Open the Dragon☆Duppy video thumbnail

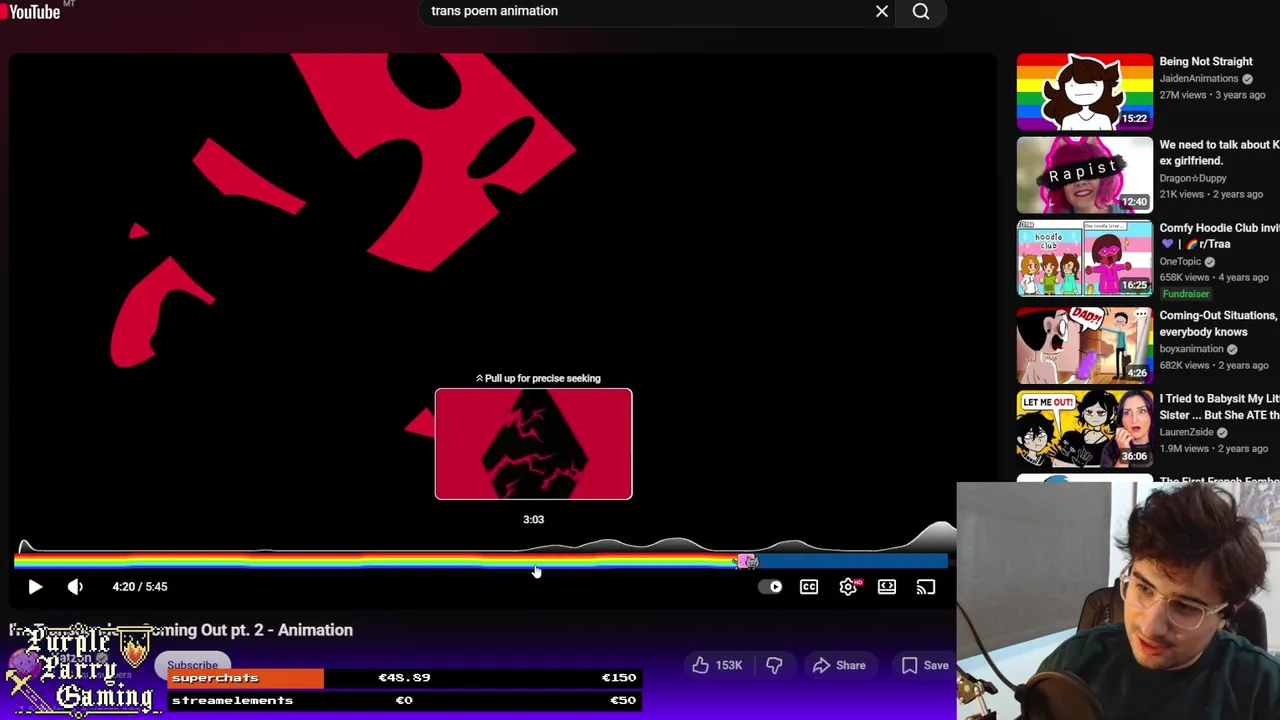[1084, 175]
